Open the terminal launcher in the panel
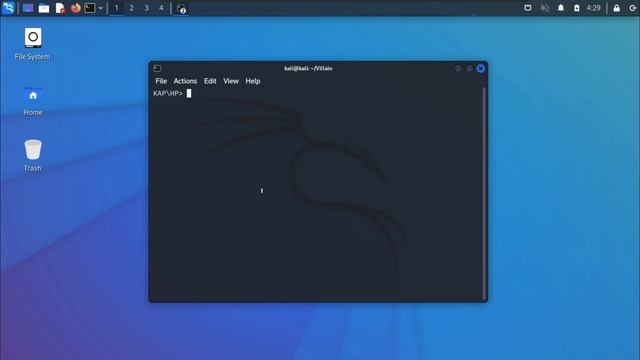The height and width of the screenshot is (360, 640). click(x=90, y=8)
